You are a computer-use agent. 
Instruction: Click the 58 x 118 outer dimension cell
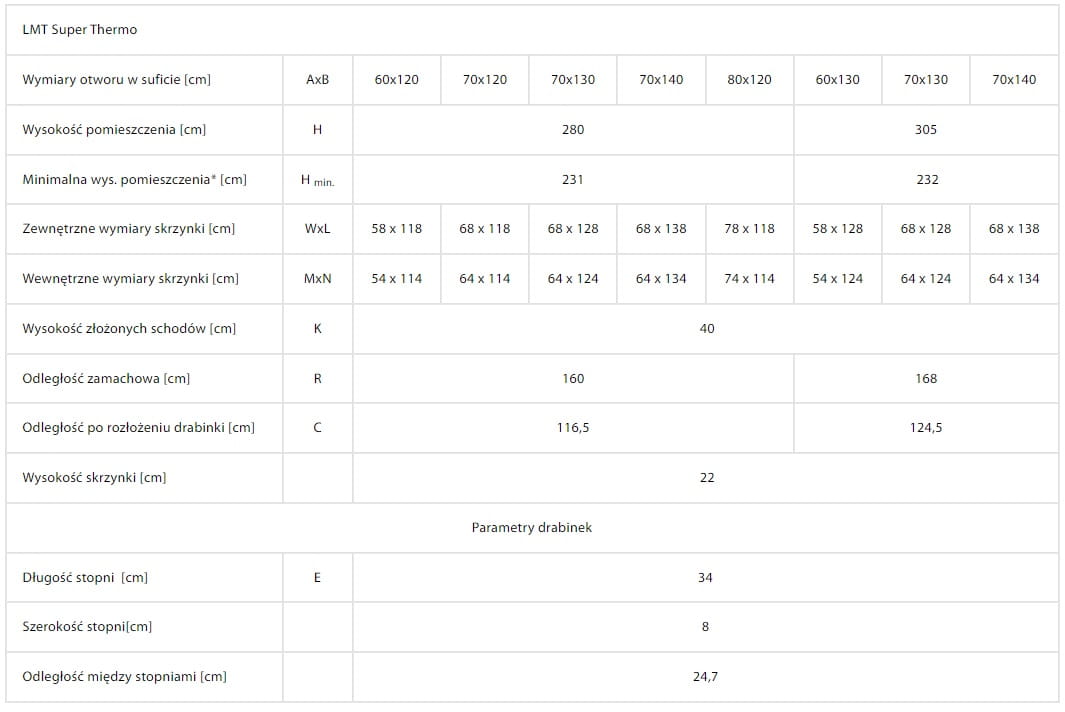pyautogui.click(x=396, y=229)
